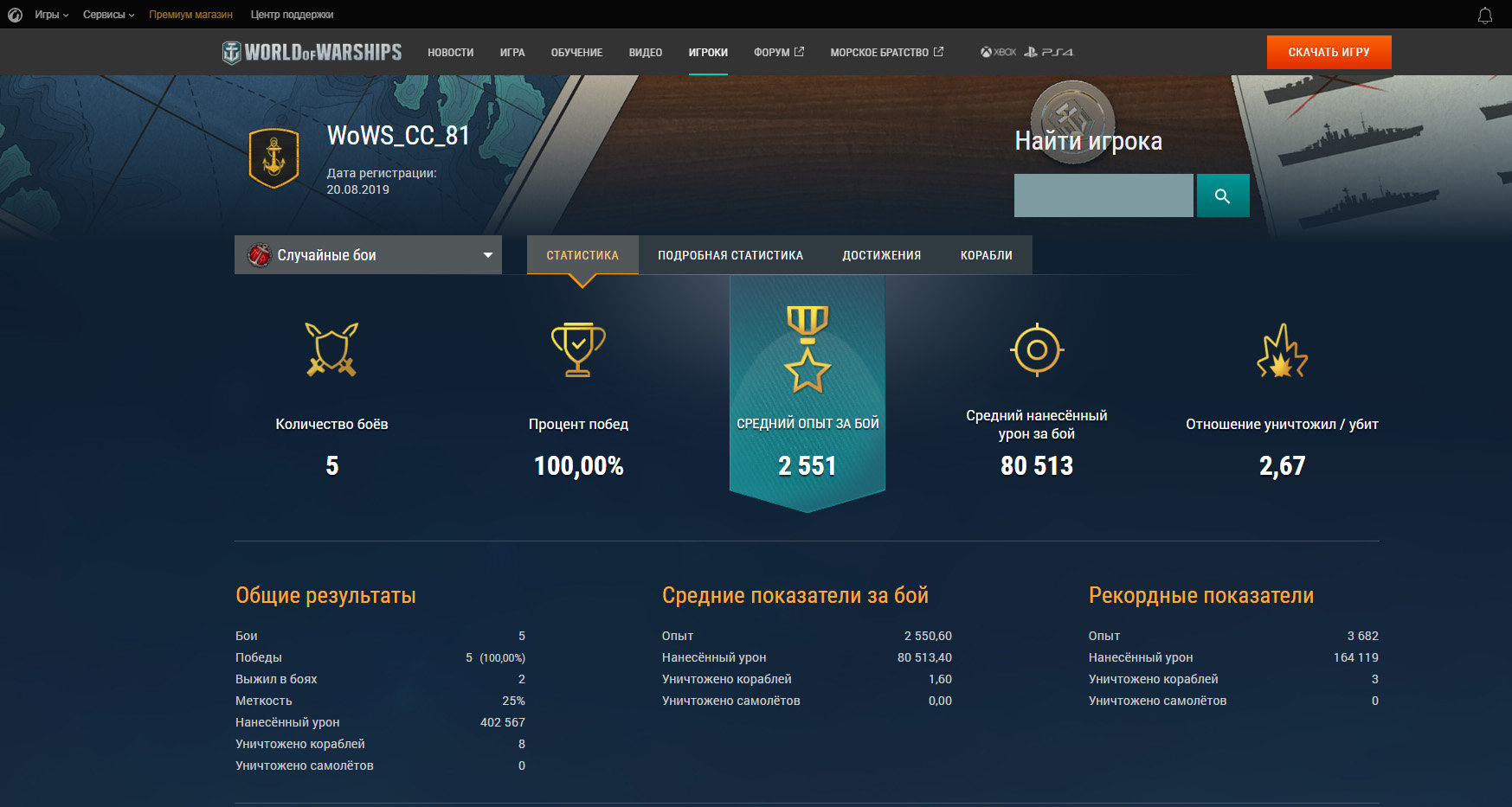Open the Случайные бои battle type dropdown

[368, 255]
